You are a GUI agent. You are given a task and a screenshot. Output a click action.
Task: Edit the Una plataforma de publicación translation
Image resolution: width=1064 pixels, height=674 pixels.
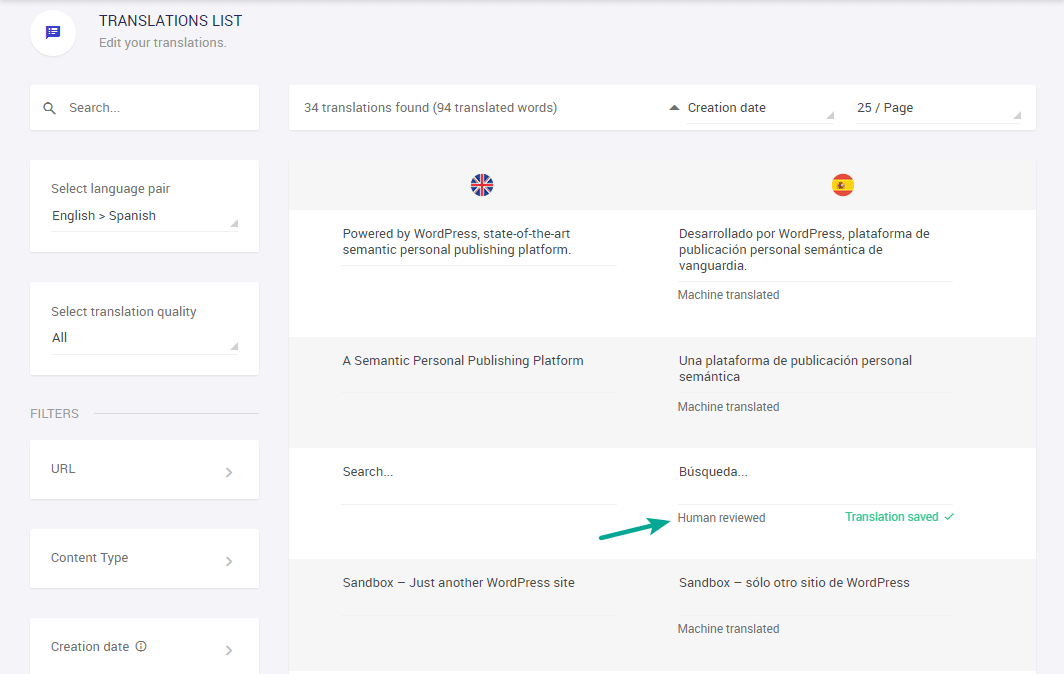(813, 369)
